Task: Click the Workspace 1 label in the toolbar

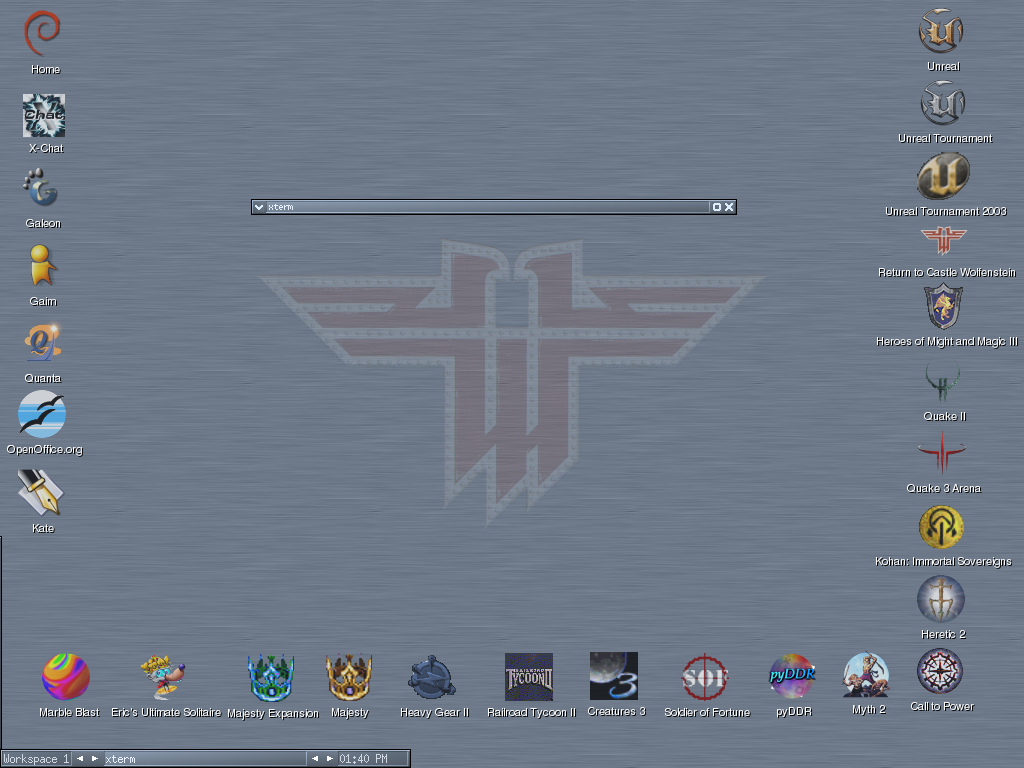Action: (36, 759)
